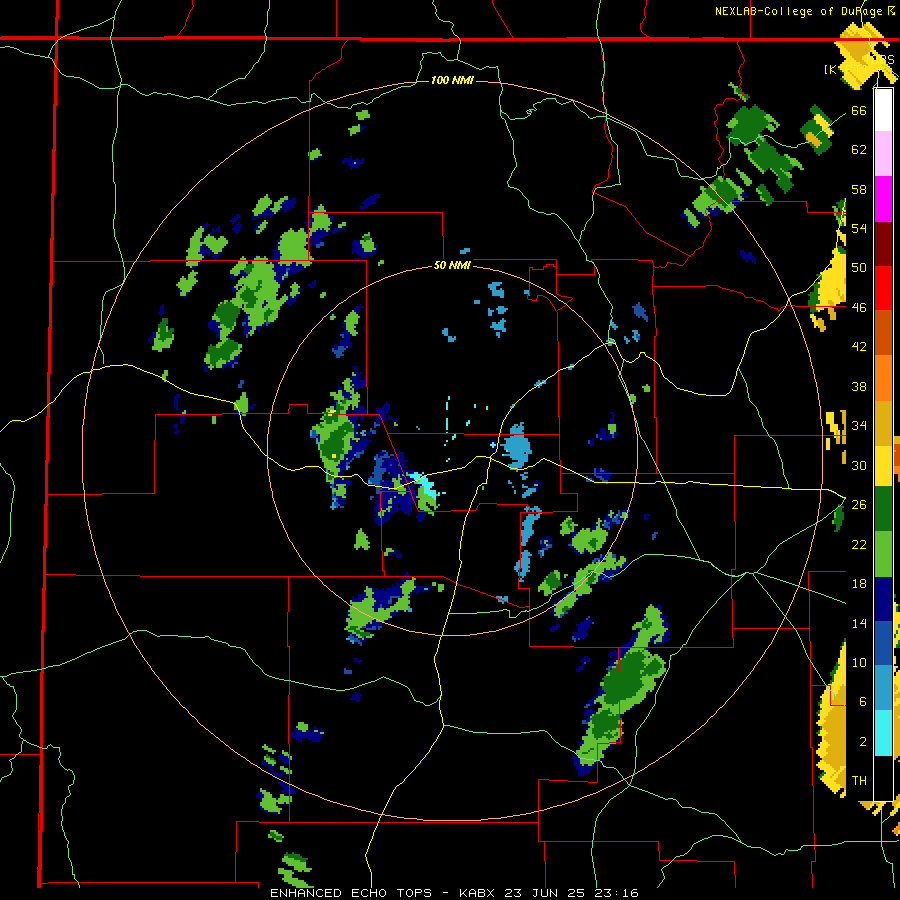Click the 18 value on the legend

[859, 584]
